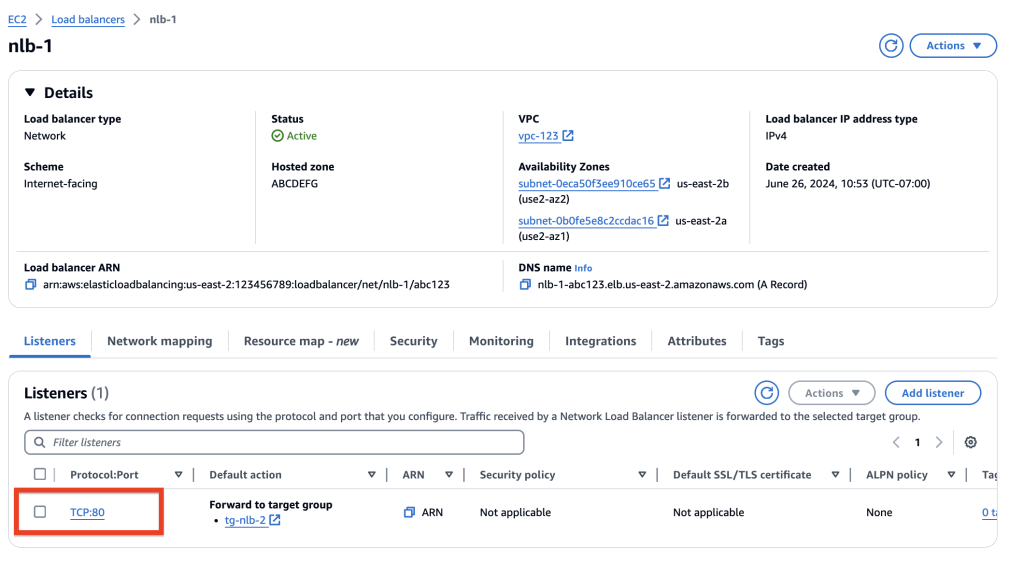Click the refresh icon beside the top Actions button
Image resolution: width=1024 pixels, height=562 pixels.
click(x=891, y=46)
